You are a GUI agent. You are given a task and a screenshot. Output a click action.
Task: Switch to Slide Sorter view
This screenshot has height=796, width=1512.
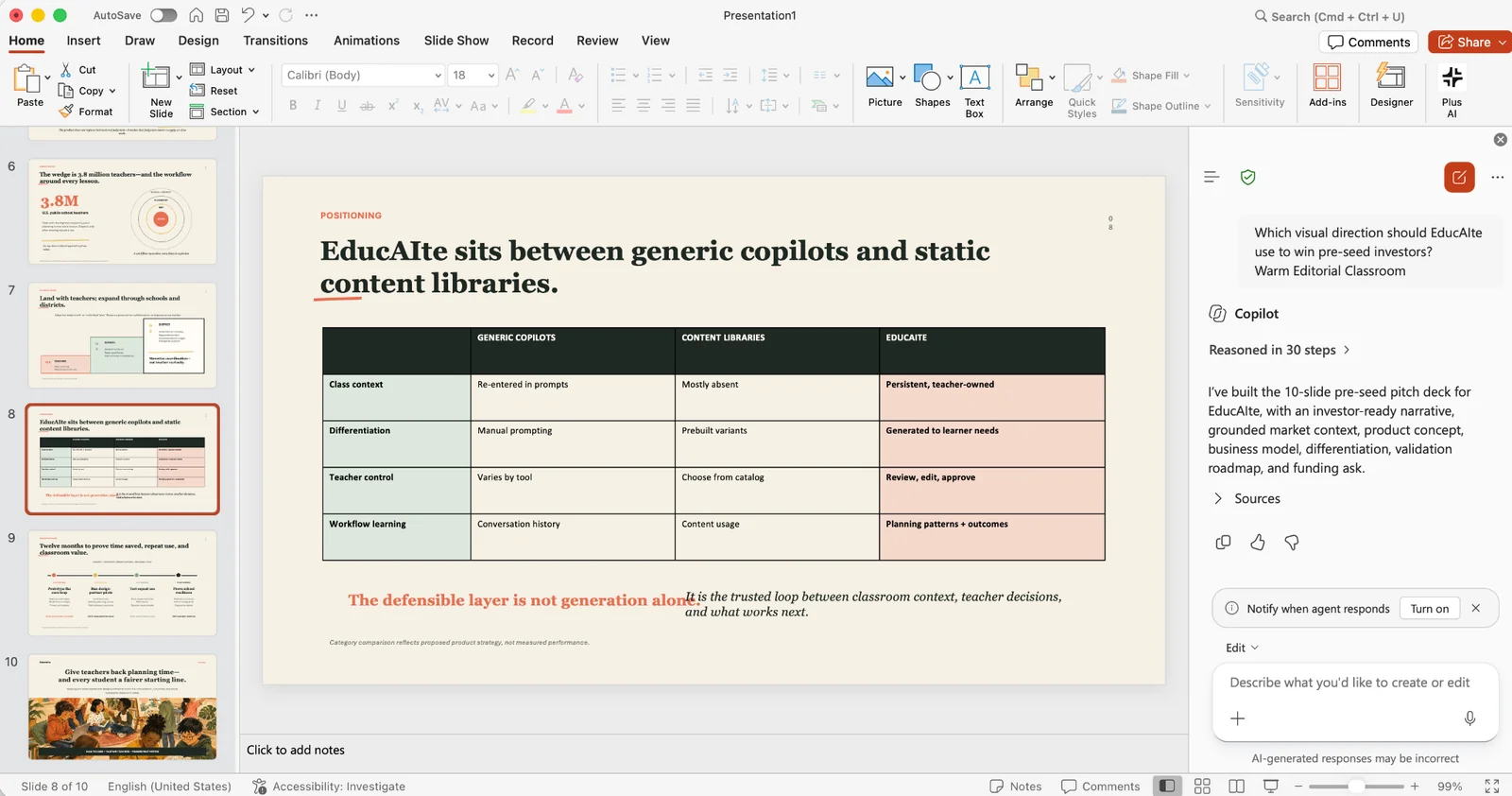point(1202,786)
